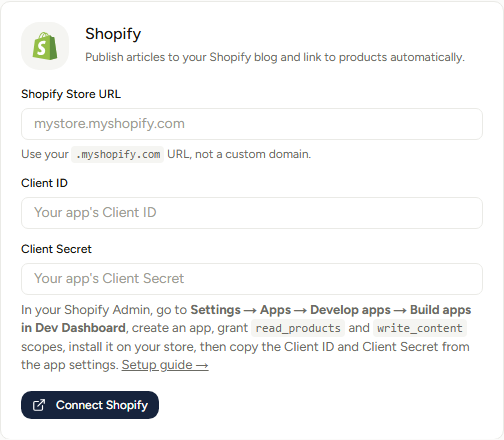504x440 pixels.
Task: Focus the Shopify Store URL input field
Action: (x=252, y=124)
